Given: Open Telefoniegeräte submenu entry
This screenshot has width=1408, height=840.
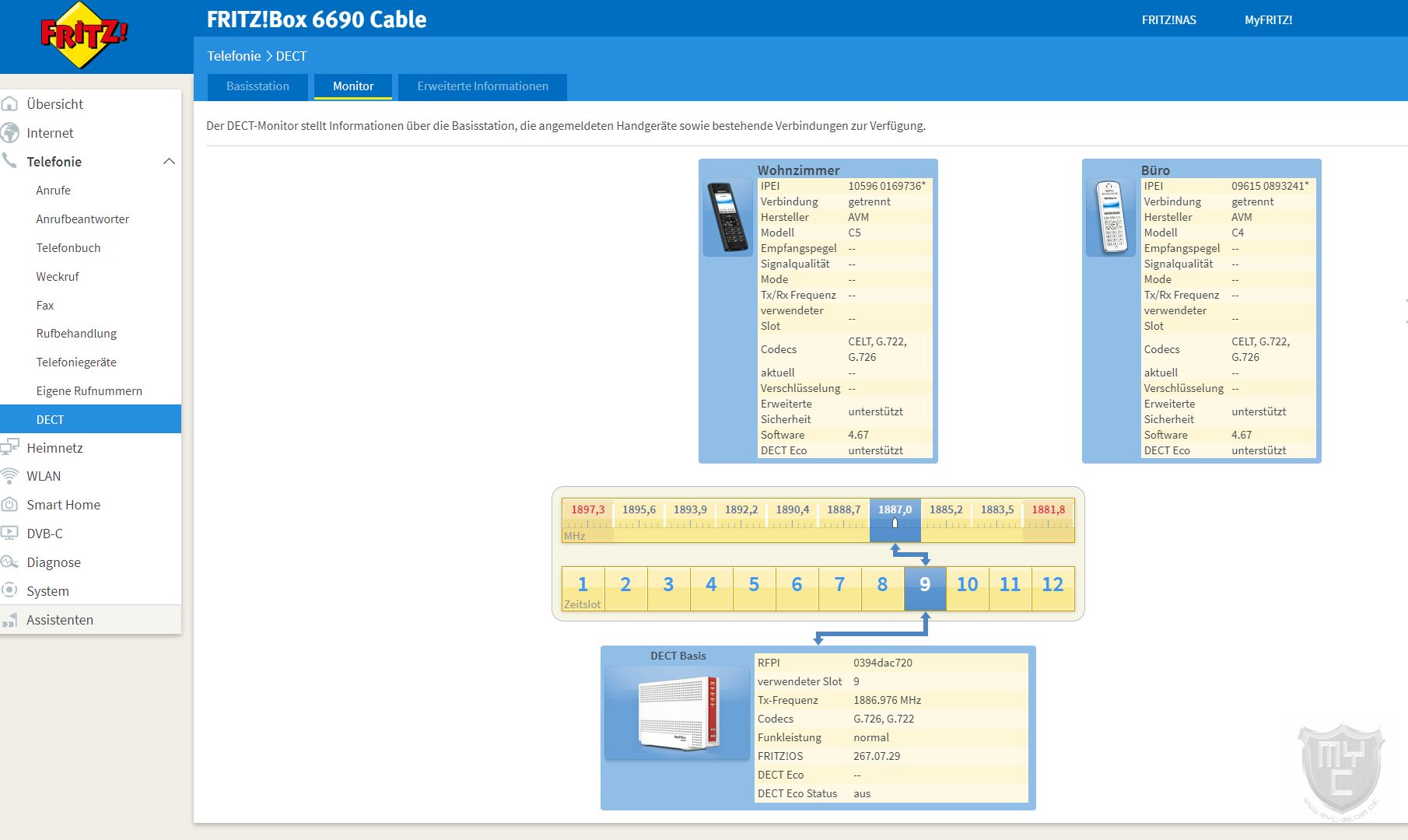Looking at the screenshot, I should (76, 362).
